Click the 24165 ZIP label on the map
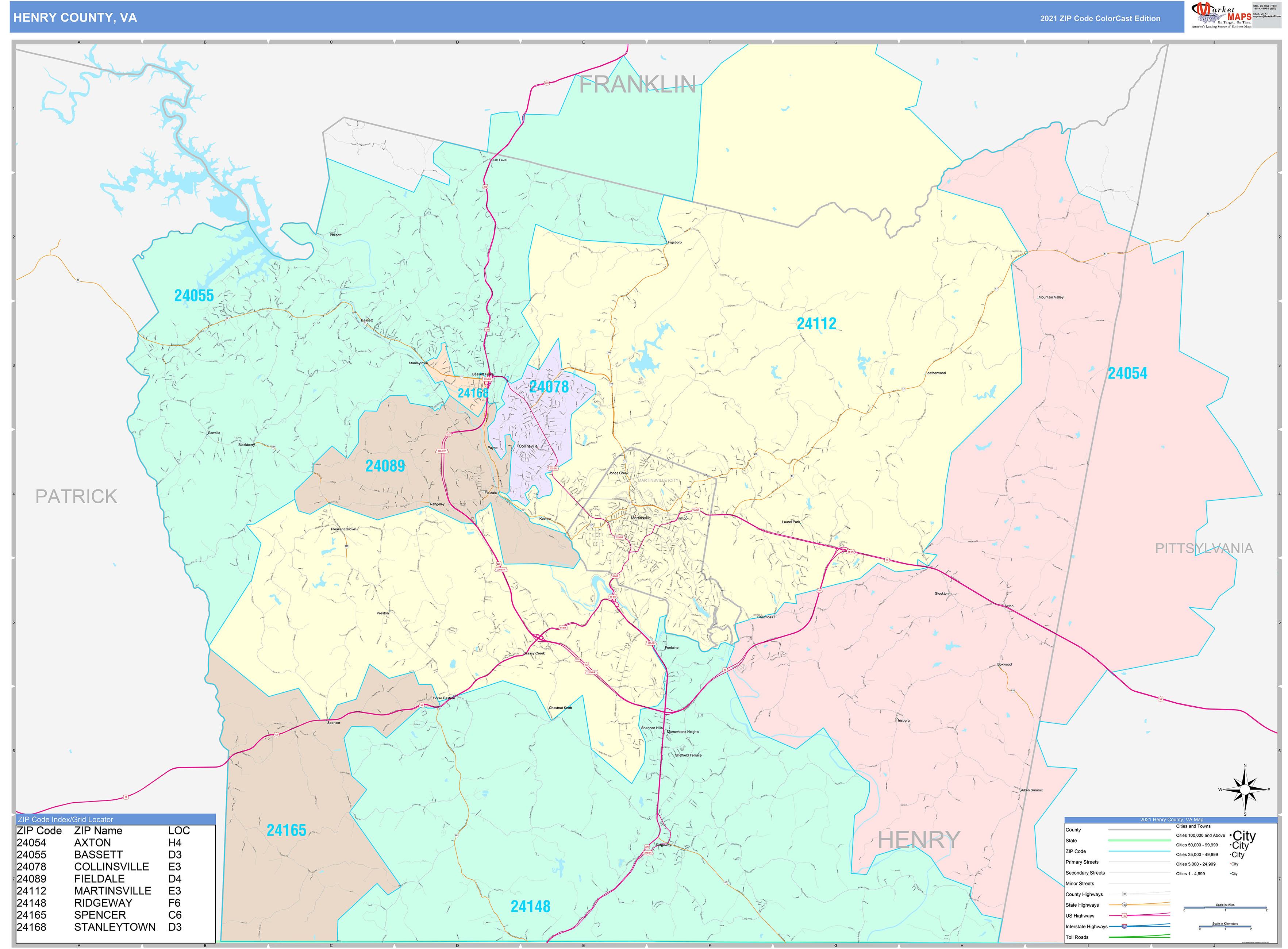Screen dimensions: 1288x949 287,831
